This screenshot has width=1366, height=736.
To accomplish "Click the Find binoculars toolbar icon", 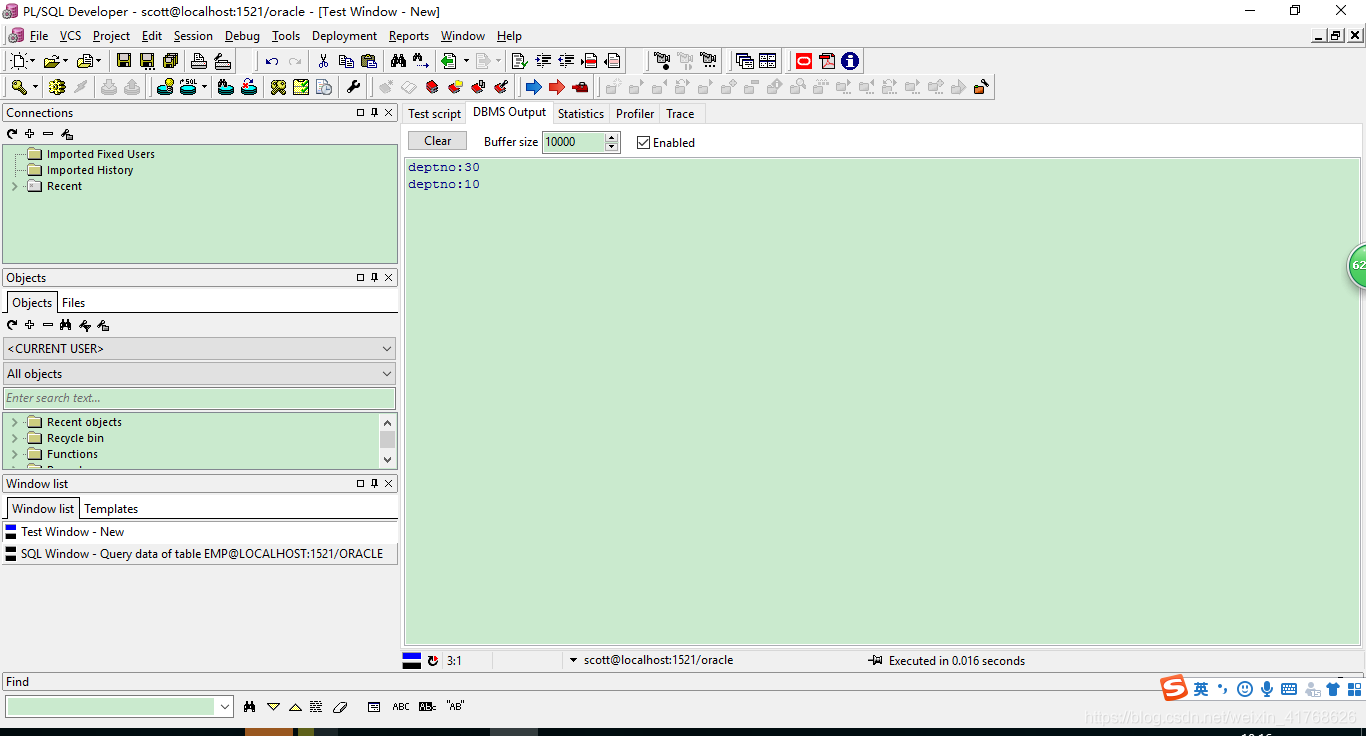I will click(x=398, y=61).
